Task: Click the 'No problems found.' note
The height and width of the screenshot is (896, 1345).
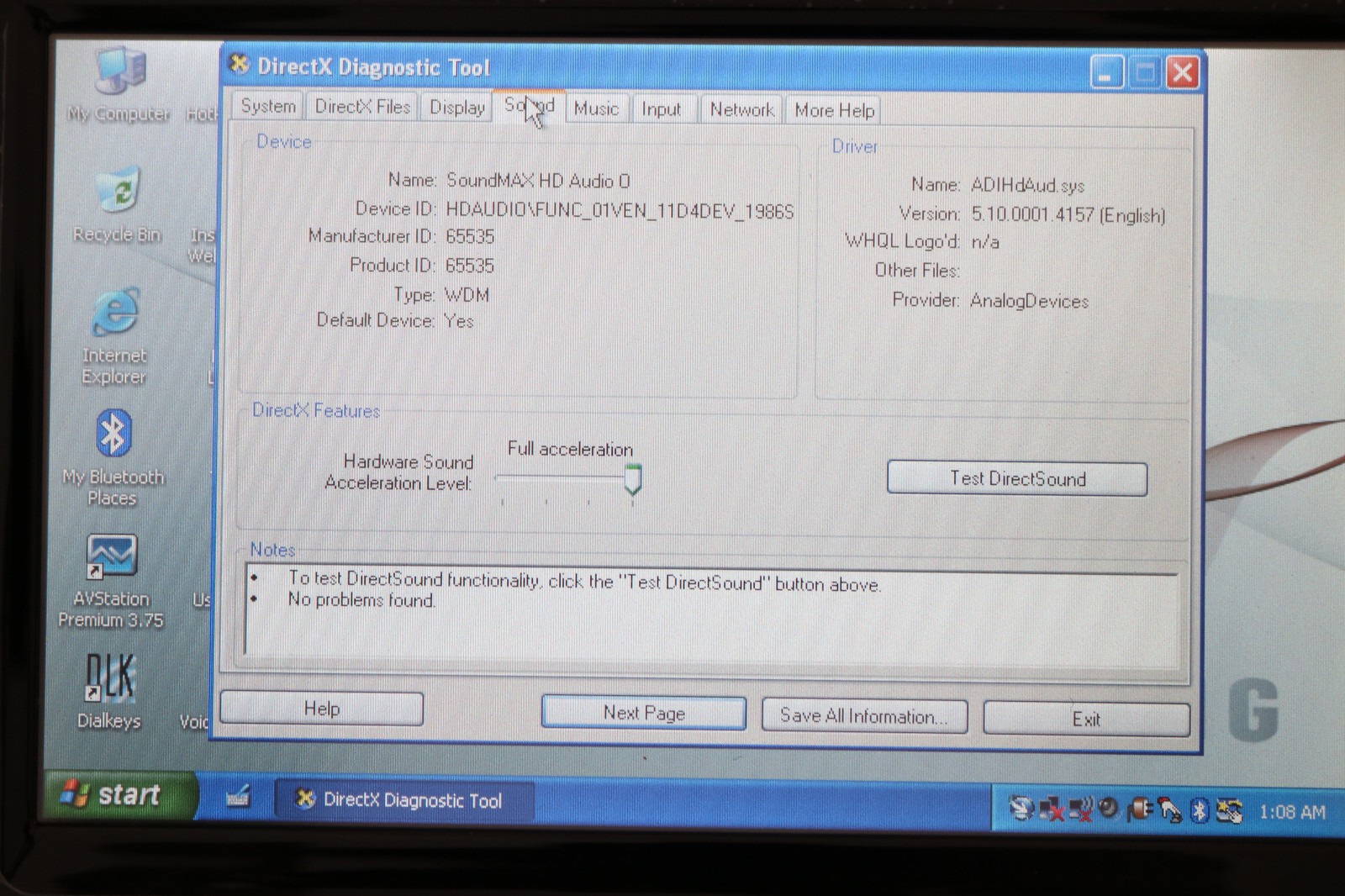Action: point(361,600)
